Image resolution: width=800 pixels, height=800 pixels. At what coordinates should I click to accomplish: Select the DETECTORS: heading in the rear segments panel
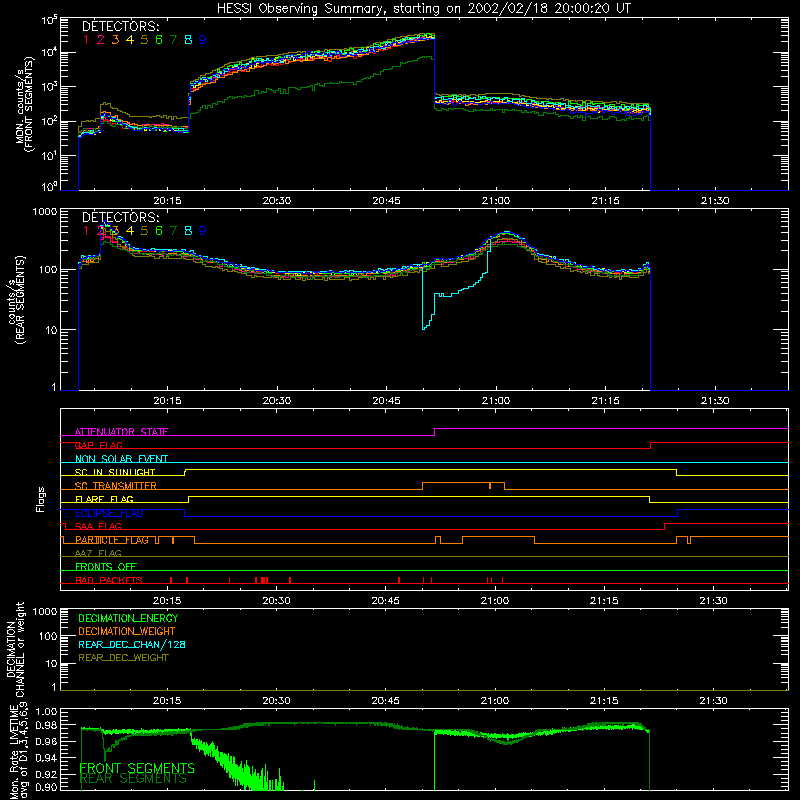pos(120,217)
